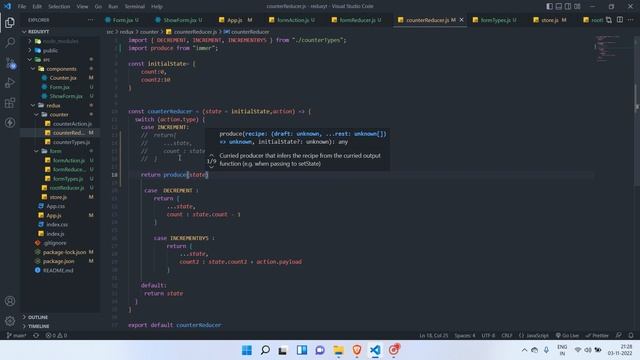640x360 pixels.
Task: Open the errors and warnings status indicator
Action: (56, 336)
